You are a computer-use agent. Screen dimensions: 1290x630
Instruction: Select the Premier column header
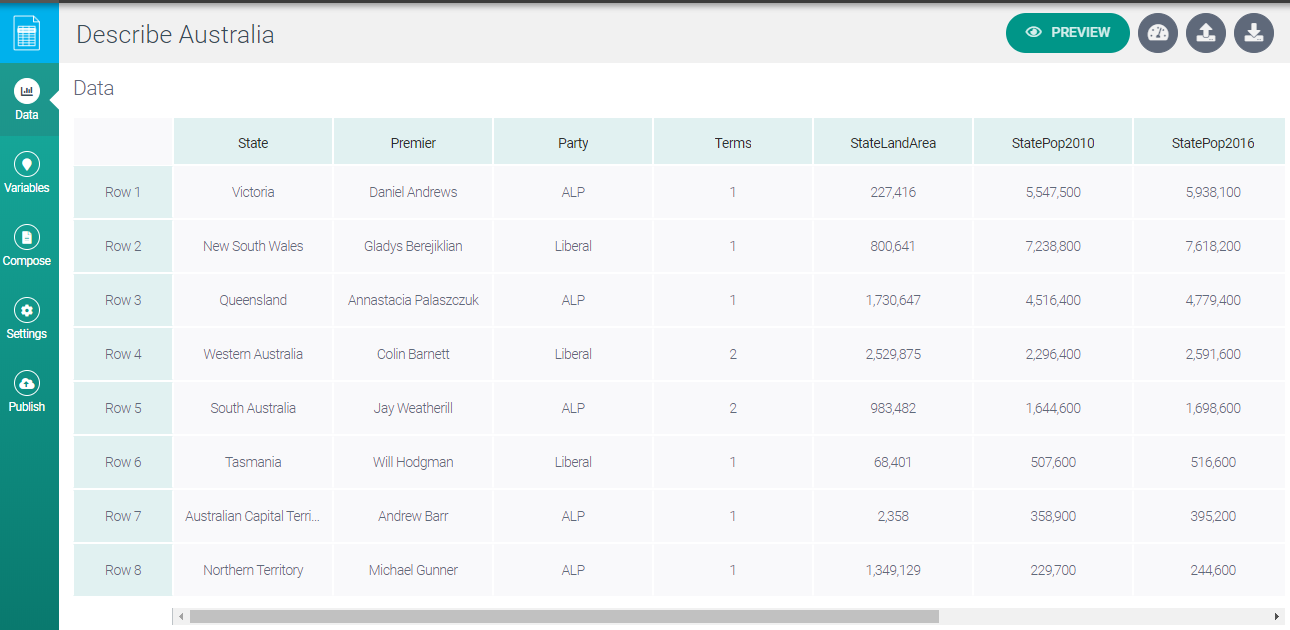tap(412, 140)
